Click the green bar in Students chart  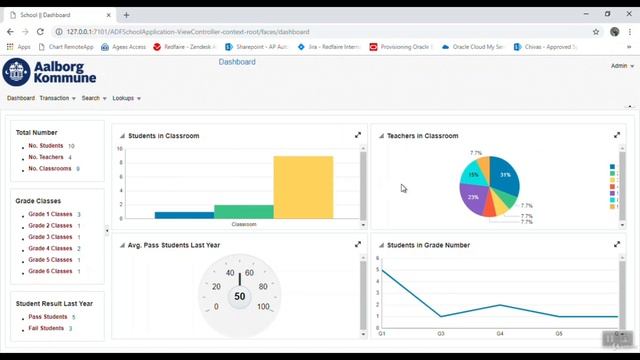(244, 212)
